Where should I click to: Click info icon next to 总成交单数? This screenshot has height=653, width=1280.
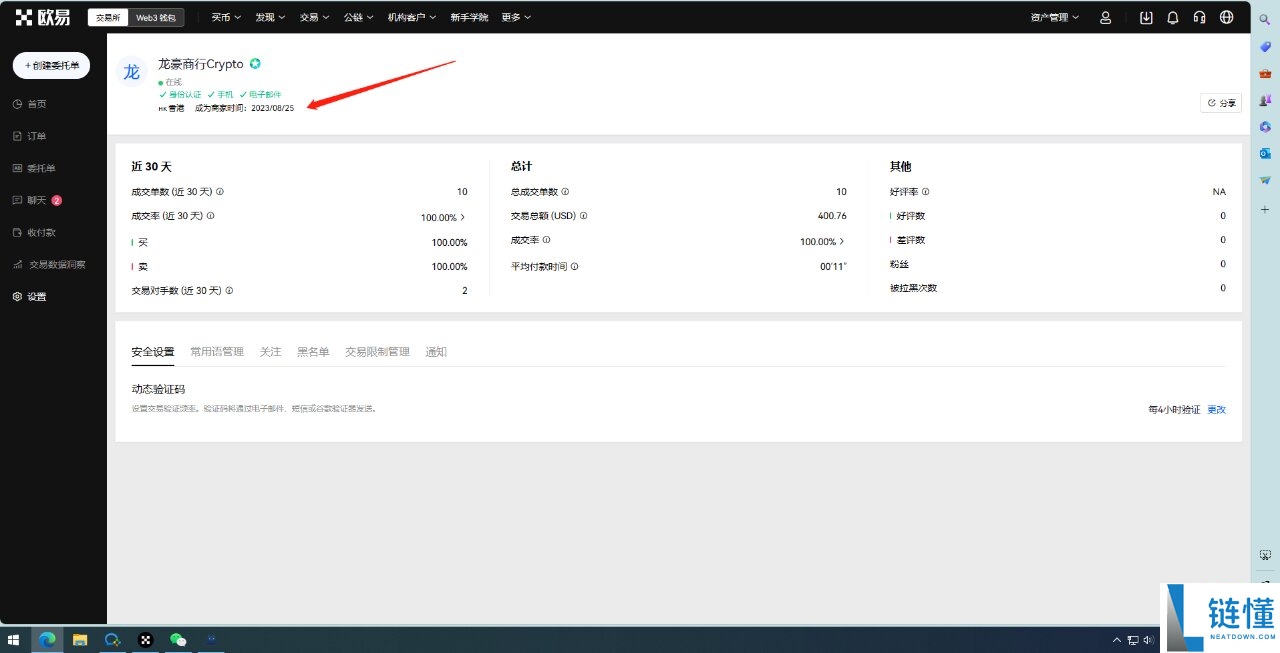tap(565, 192)
